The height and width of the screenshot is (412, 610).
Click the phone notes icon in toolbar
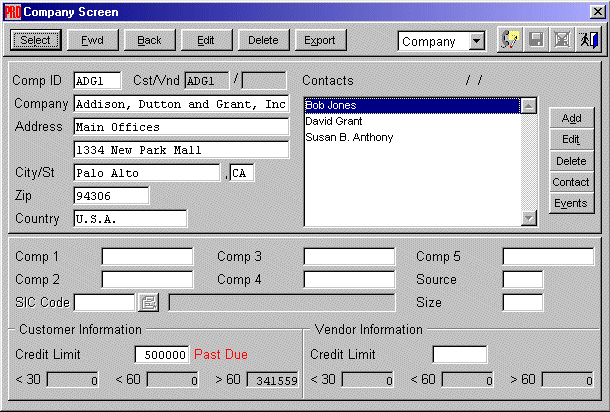509,40
